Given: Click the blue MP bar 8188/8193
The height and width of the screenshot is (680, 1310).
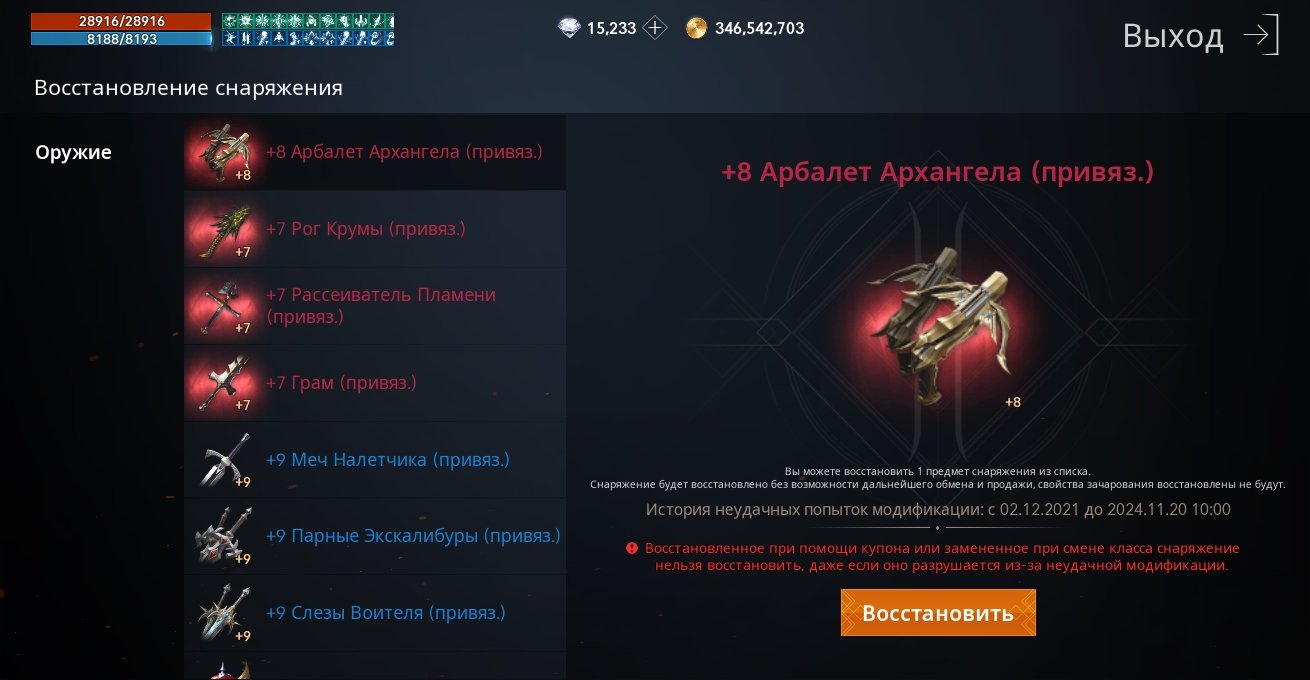Looking at the screenshot, I should point(121,39).
